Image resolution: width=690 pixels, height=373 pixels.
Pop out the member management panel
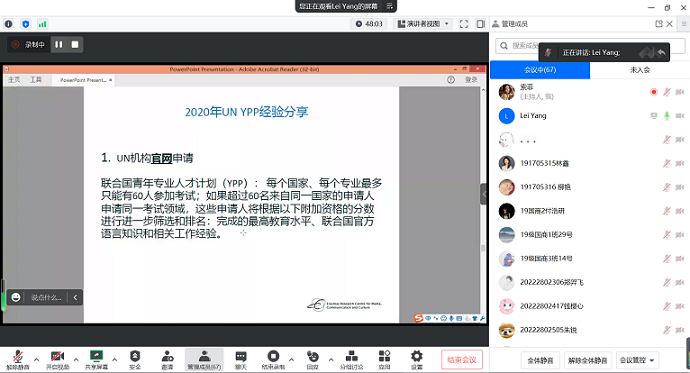(x=659, y=24)
